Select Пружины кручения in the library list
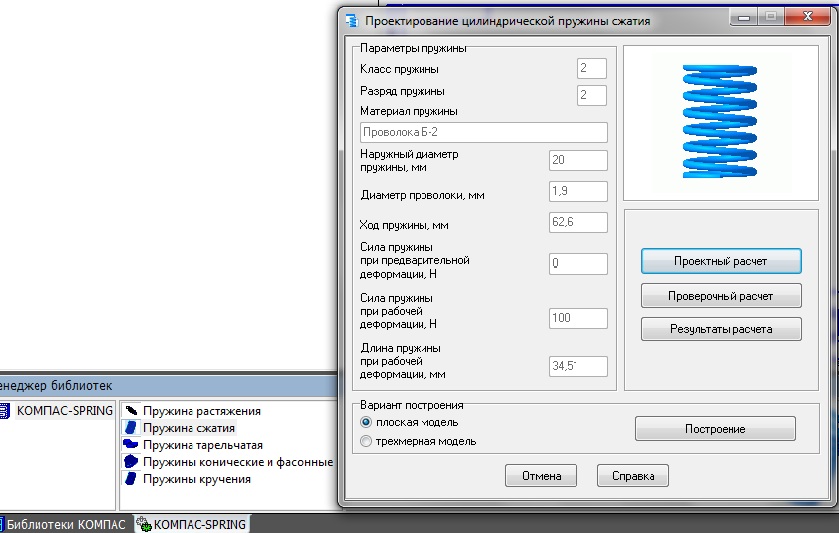This screenshot has height=533, width=839. (197, 479)
